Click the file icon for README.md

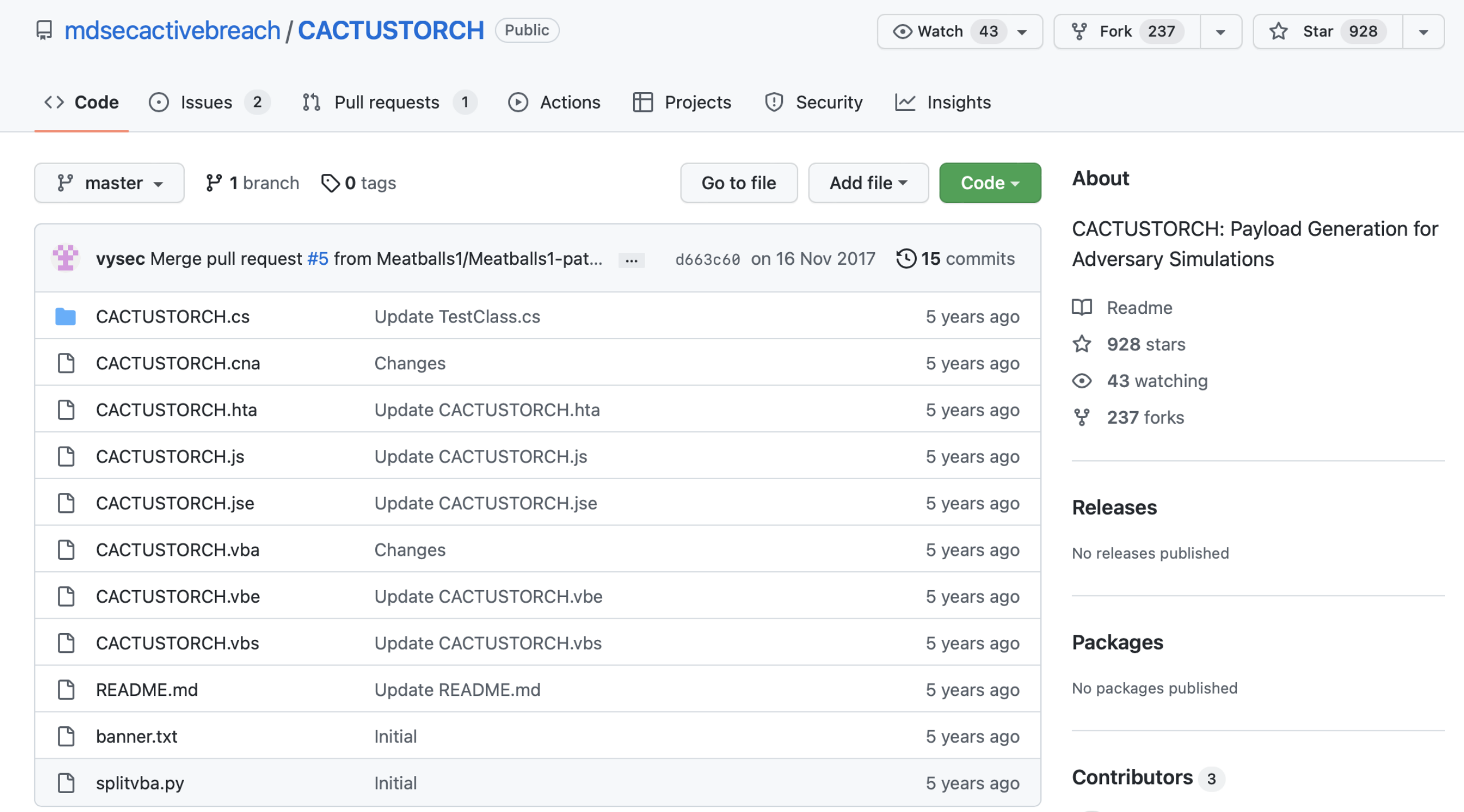pyautogui.click(x=66, y=690)
